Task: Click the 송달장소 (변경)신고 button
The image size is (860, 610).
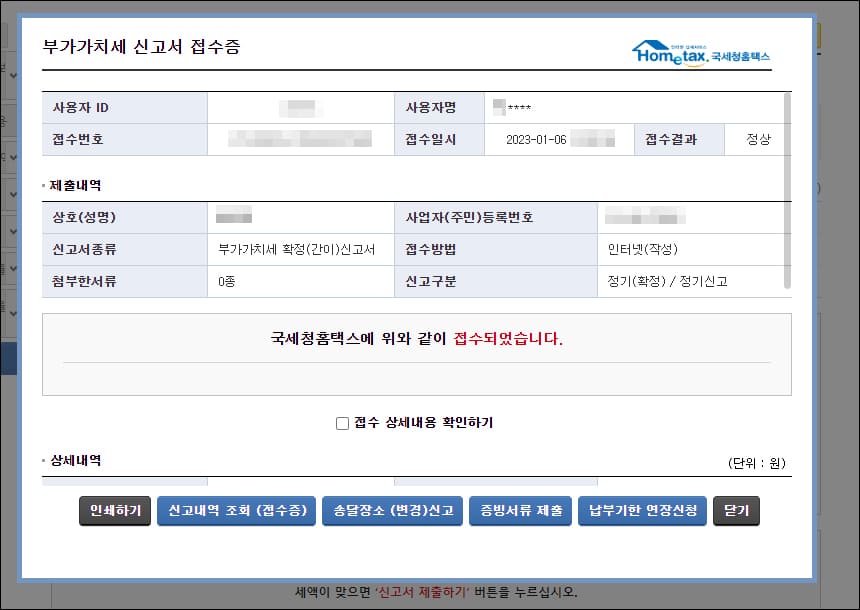Action: pos(389,511)
